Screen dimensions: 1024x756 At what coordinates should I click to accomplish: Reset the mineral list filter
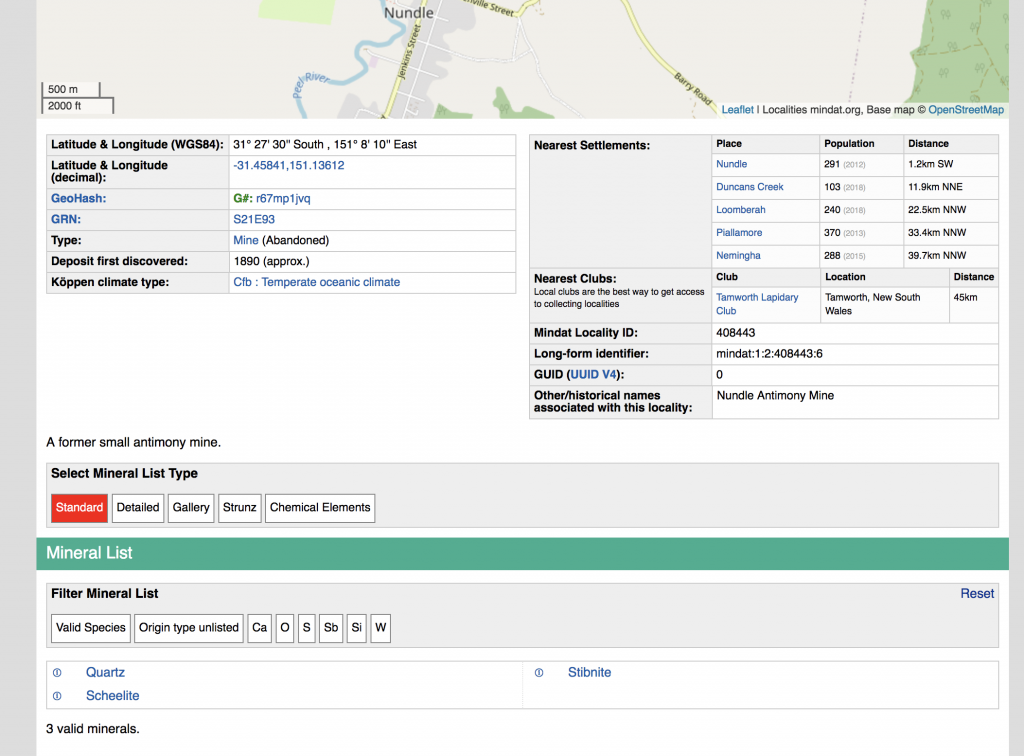click(x=977, y=594)
